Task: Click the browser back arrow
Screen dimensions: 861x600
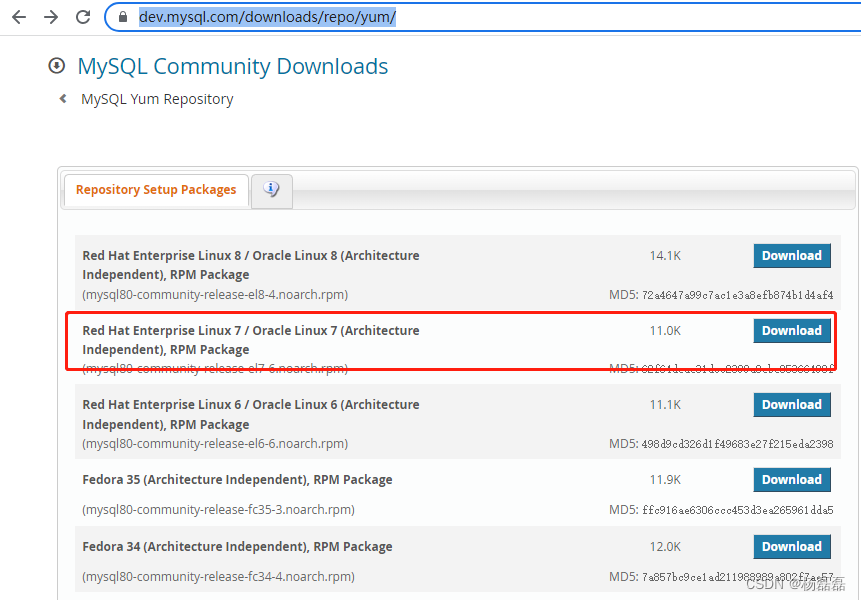Action: pos(18,16)
